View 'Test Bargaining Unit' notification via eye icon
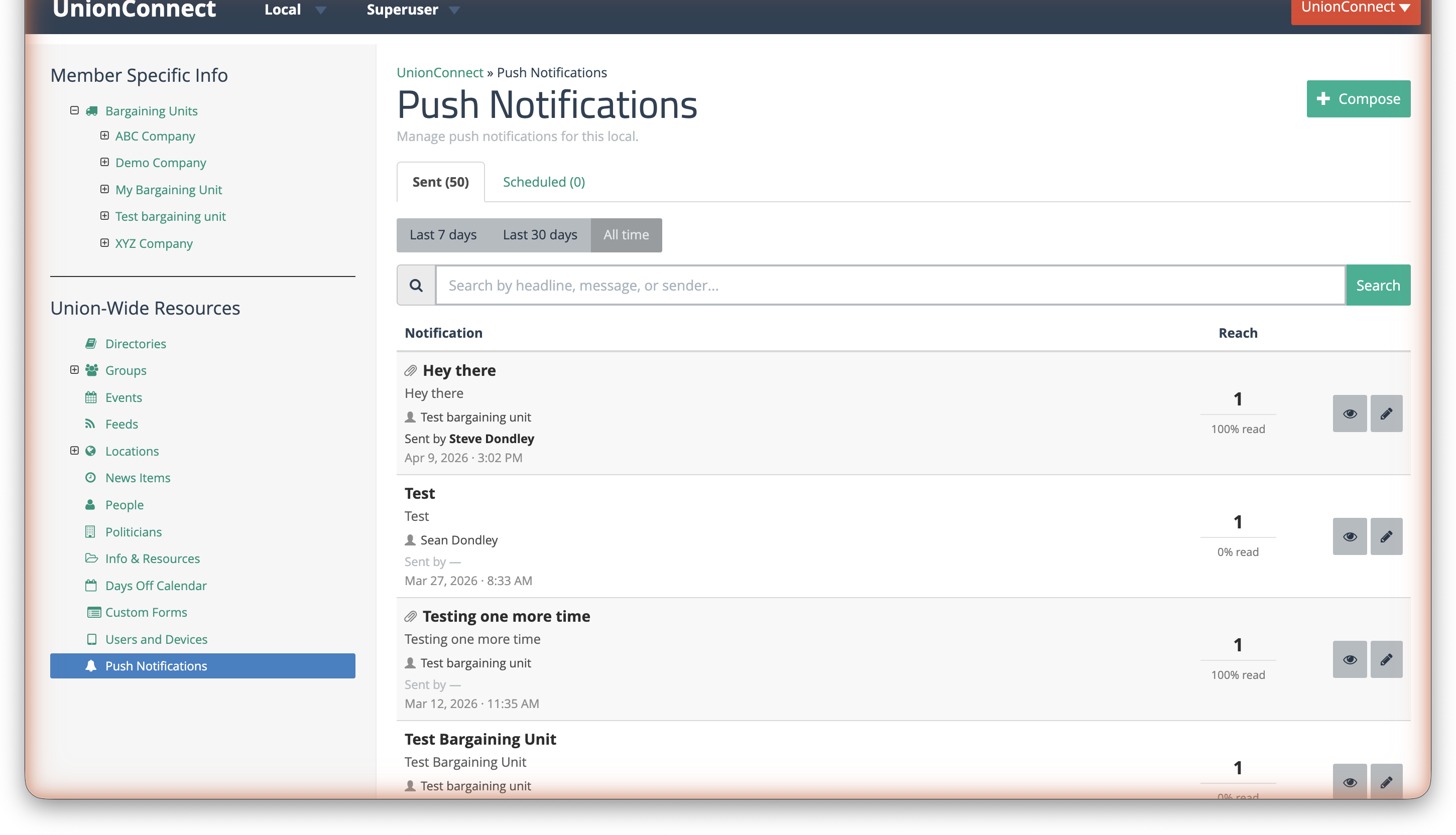 click(1349, 782)
